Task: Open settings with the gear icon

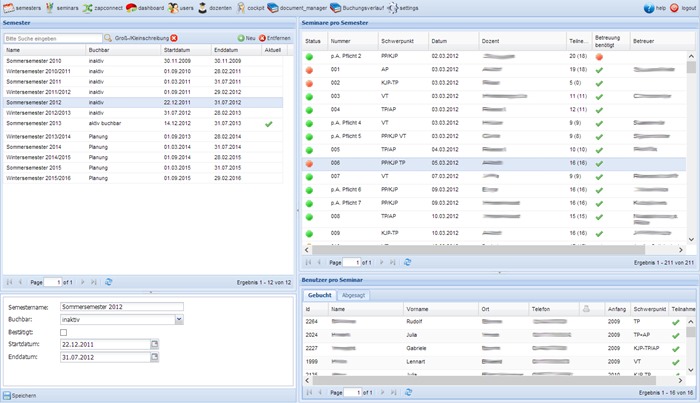Action: click(403, 8)
